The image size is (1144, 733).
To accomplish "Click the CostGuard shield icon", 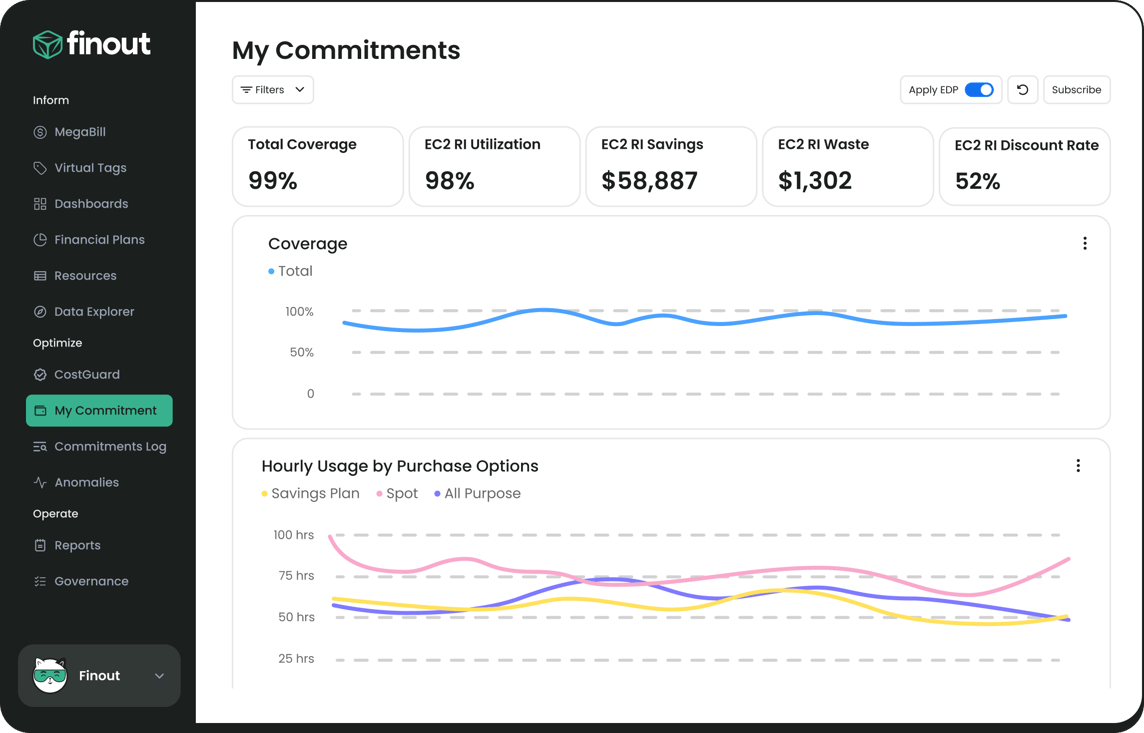I will point(40,374).
